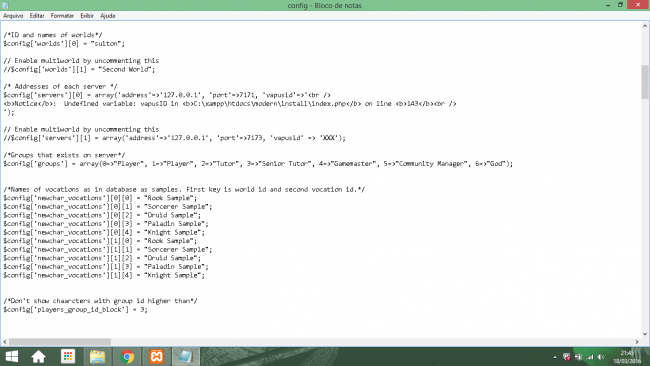Click the vertical scrollbar up arrow

(645, 26)
